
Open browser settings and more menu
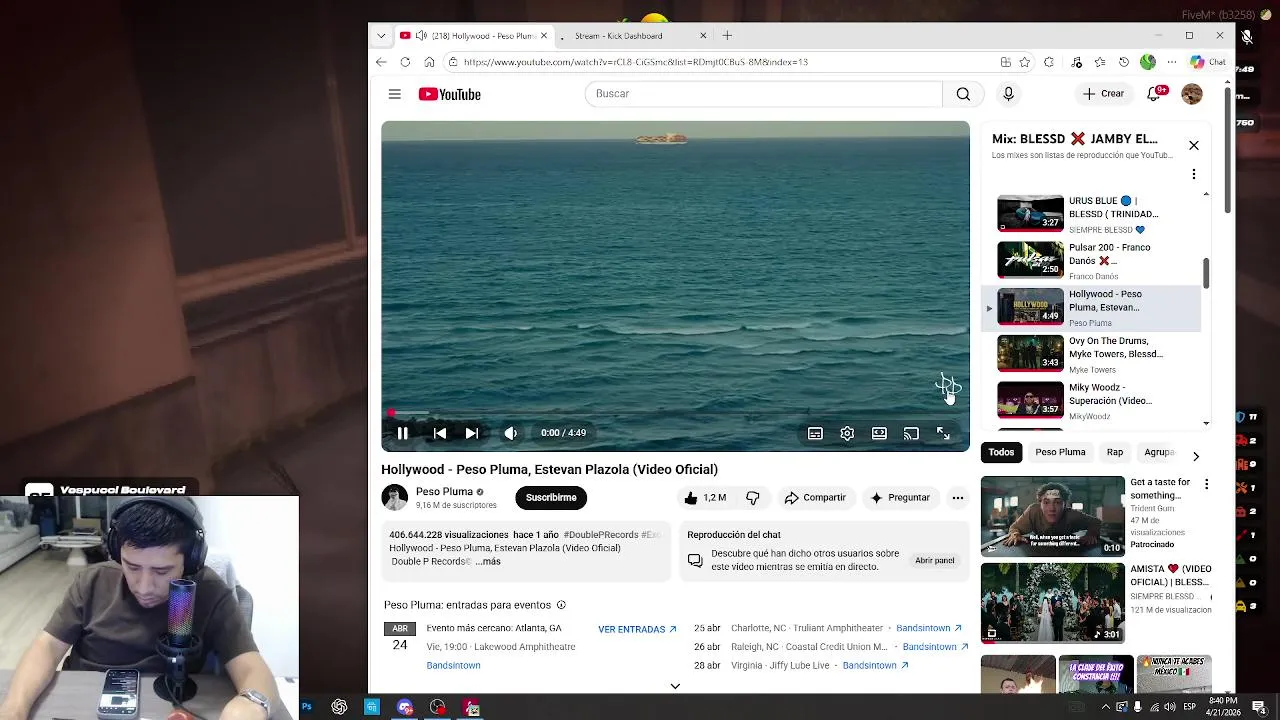pyautogui.click(x=1172, y=62)
